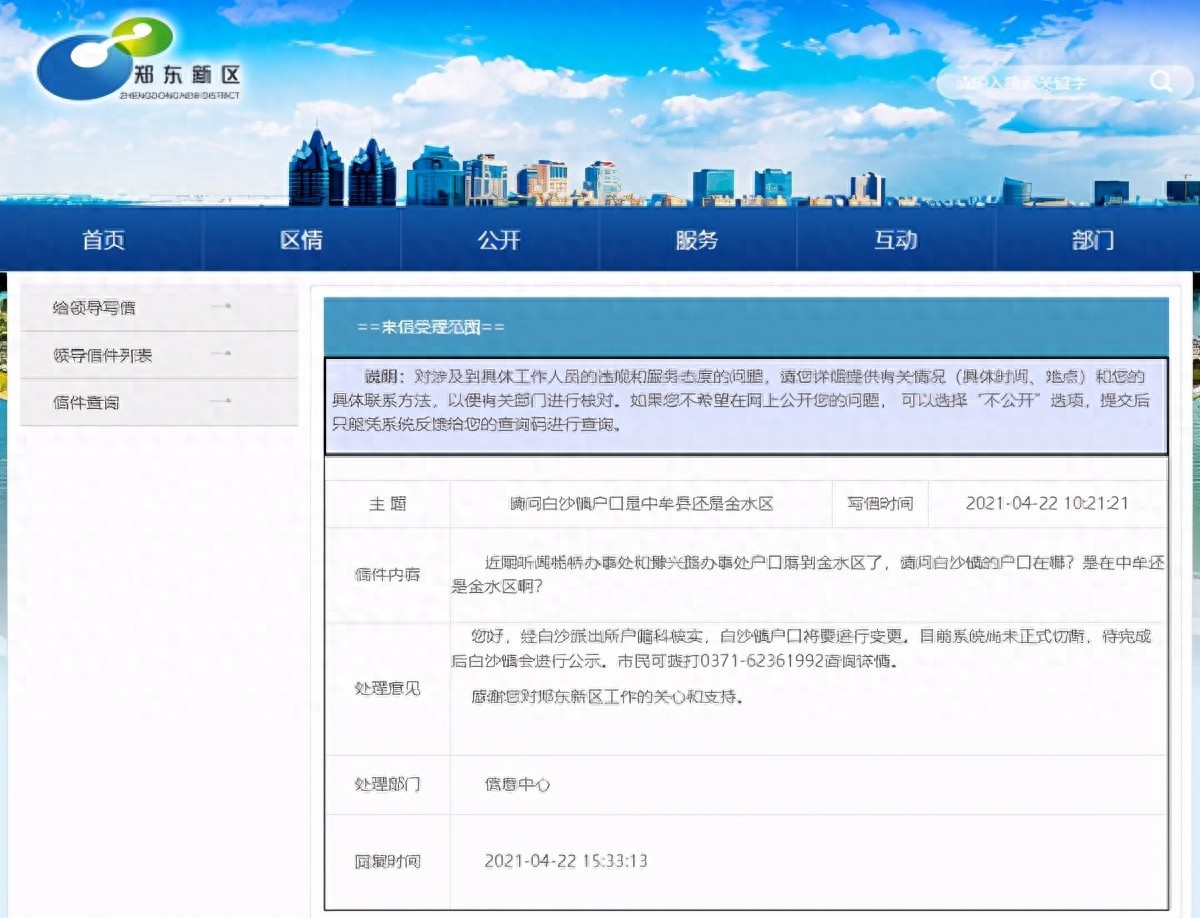Open the 首页 navigation tab

point(104,240)
